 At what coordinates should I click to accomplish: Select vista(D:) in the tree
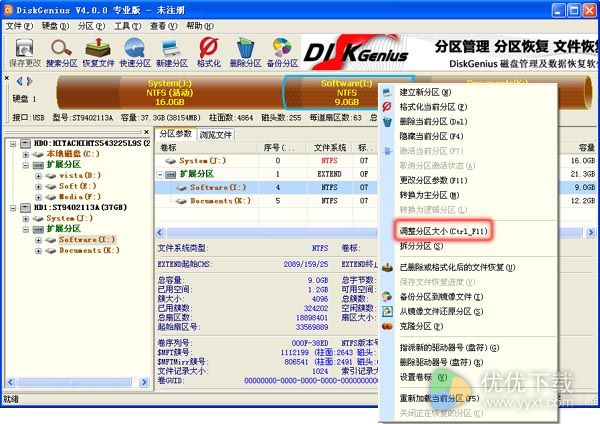pyautogui.click(x=80, y=175)
